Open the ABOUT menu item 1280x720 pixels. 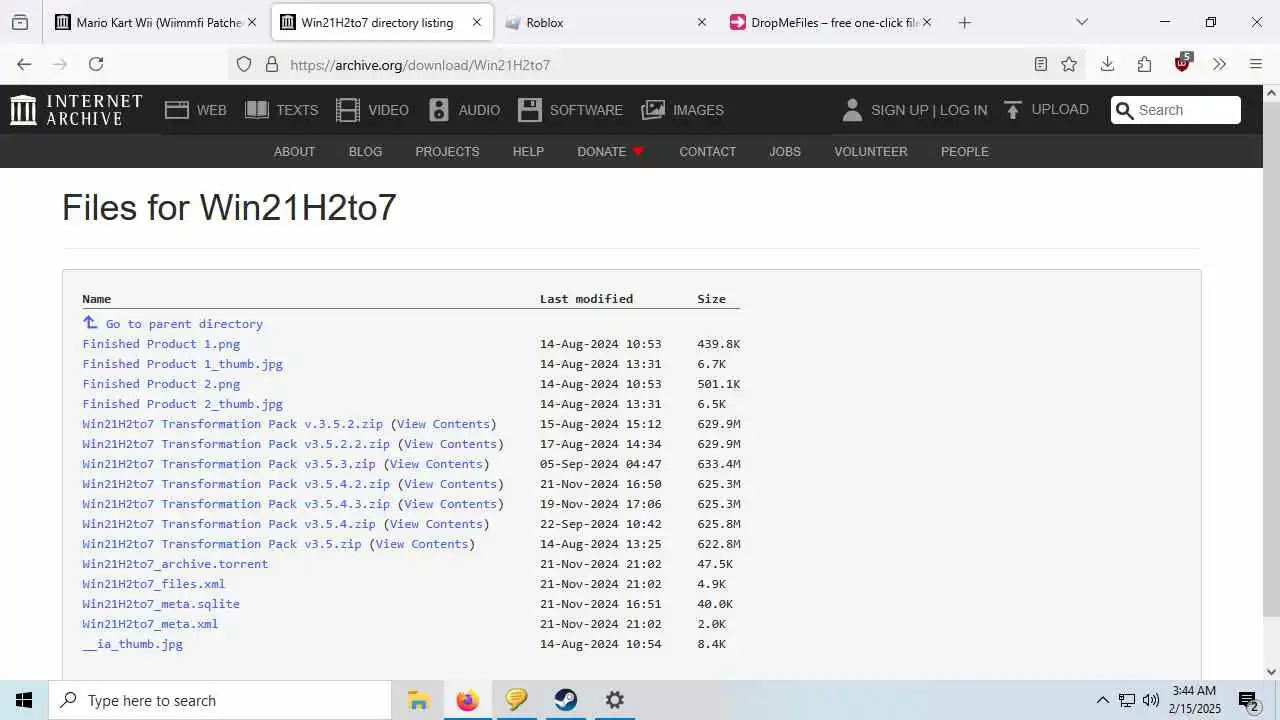tap(294, 152)
